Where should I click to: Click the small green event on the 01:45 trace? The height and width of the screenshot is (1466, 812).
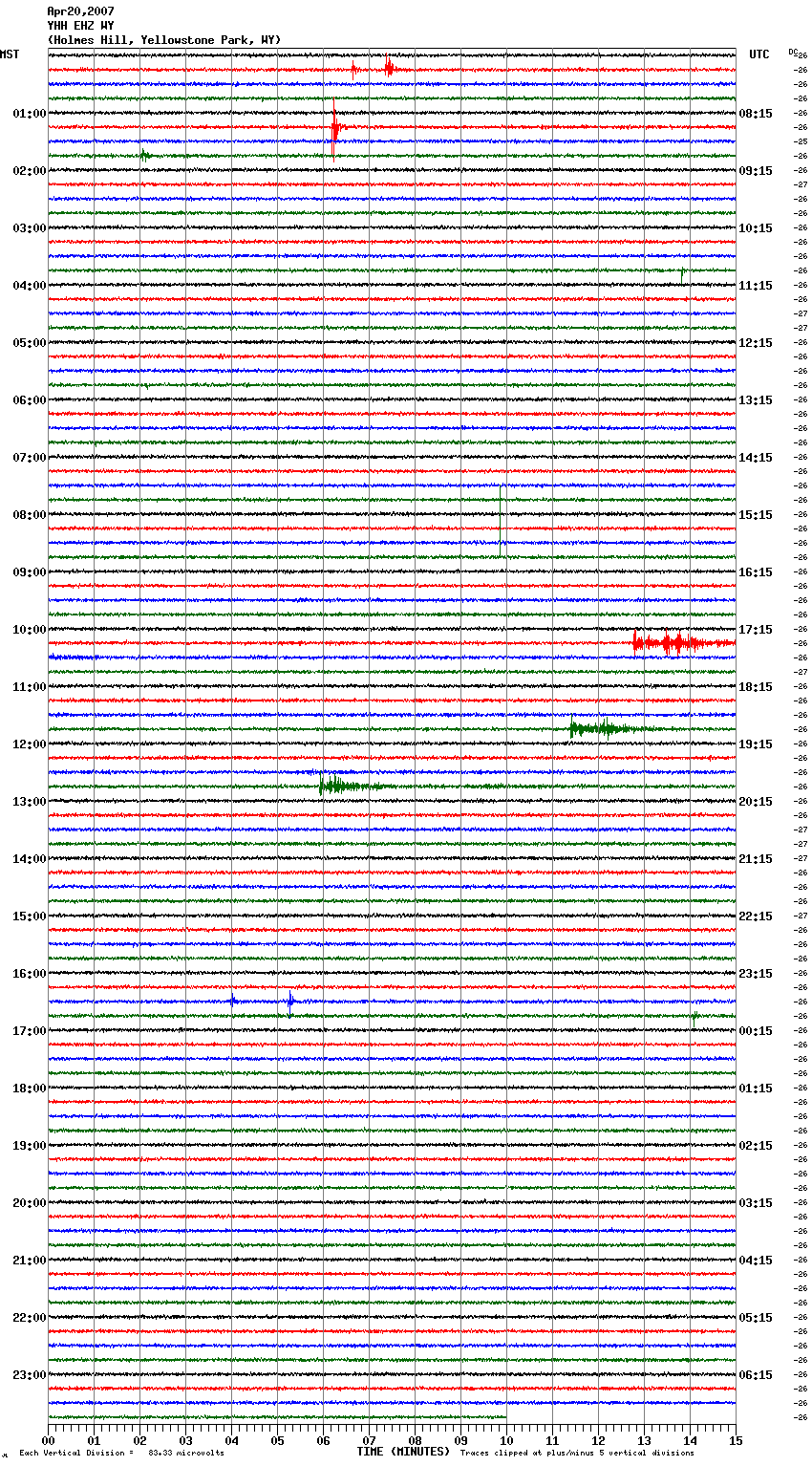[145, 155]
